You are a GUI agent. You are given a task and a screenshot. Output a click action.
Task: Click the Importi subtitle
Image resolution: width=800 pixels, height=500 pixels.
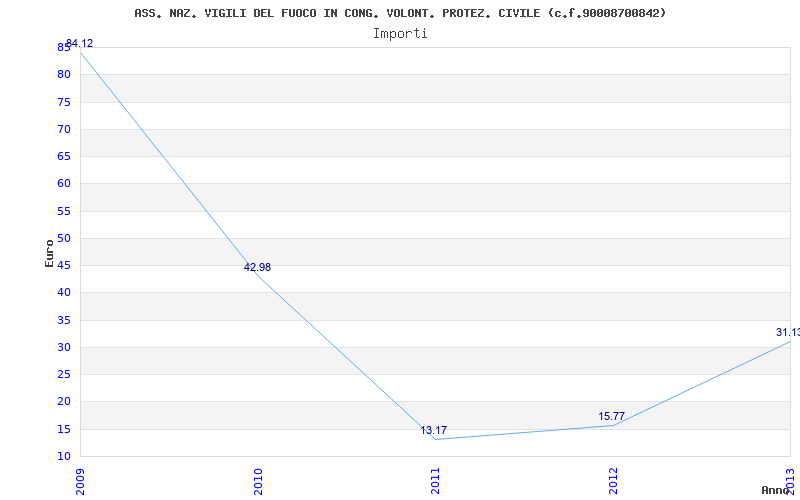coord(400,33)
